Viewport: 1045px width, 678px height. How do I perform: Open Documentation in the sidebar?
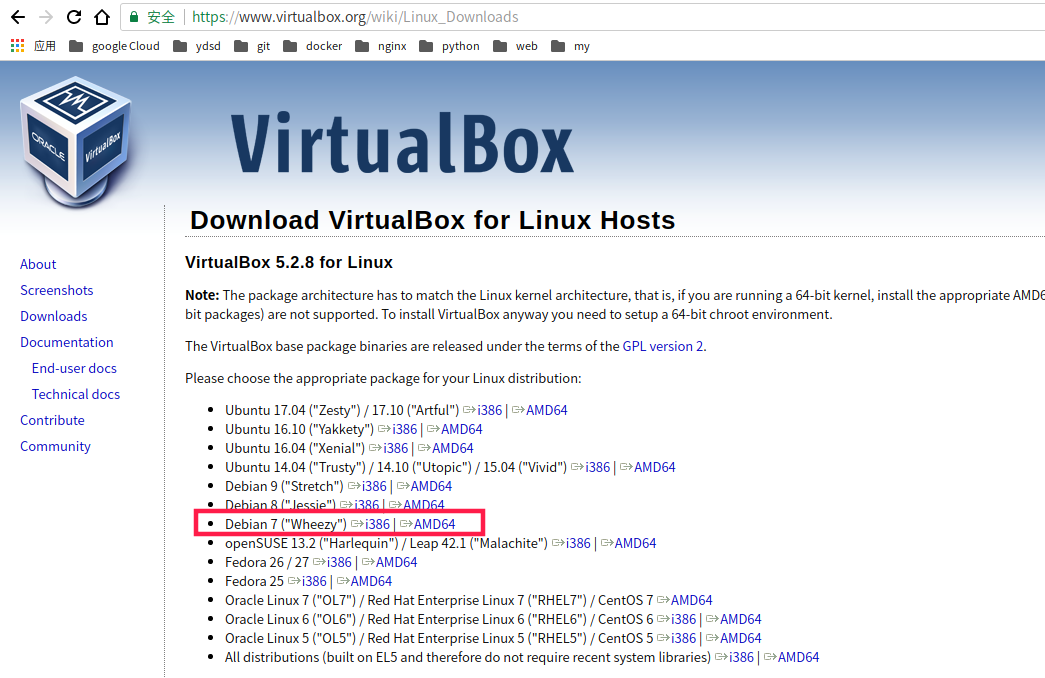coord(67,343)
